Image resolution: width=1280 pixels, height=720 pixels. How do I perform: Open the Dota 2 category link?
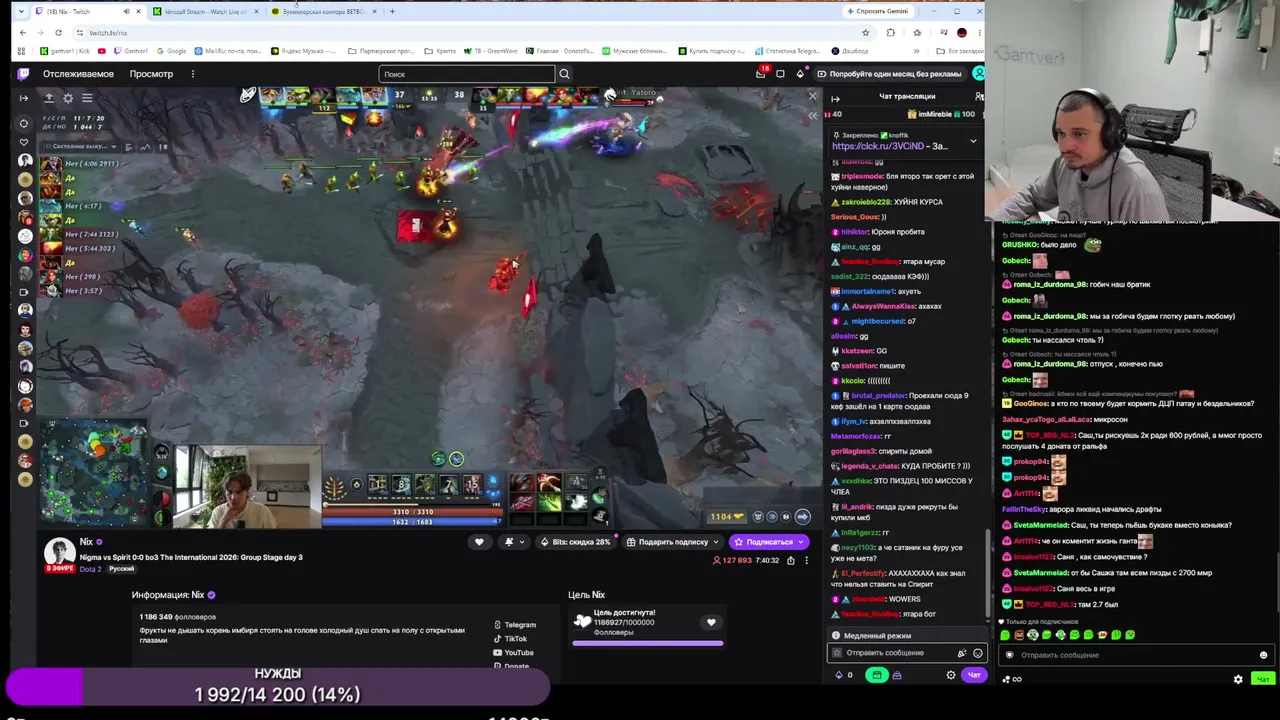click(90, 569)
